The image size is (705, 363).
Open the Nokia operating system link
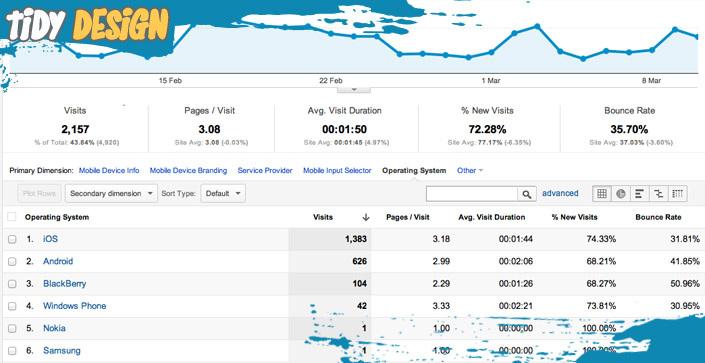[54, 328]
